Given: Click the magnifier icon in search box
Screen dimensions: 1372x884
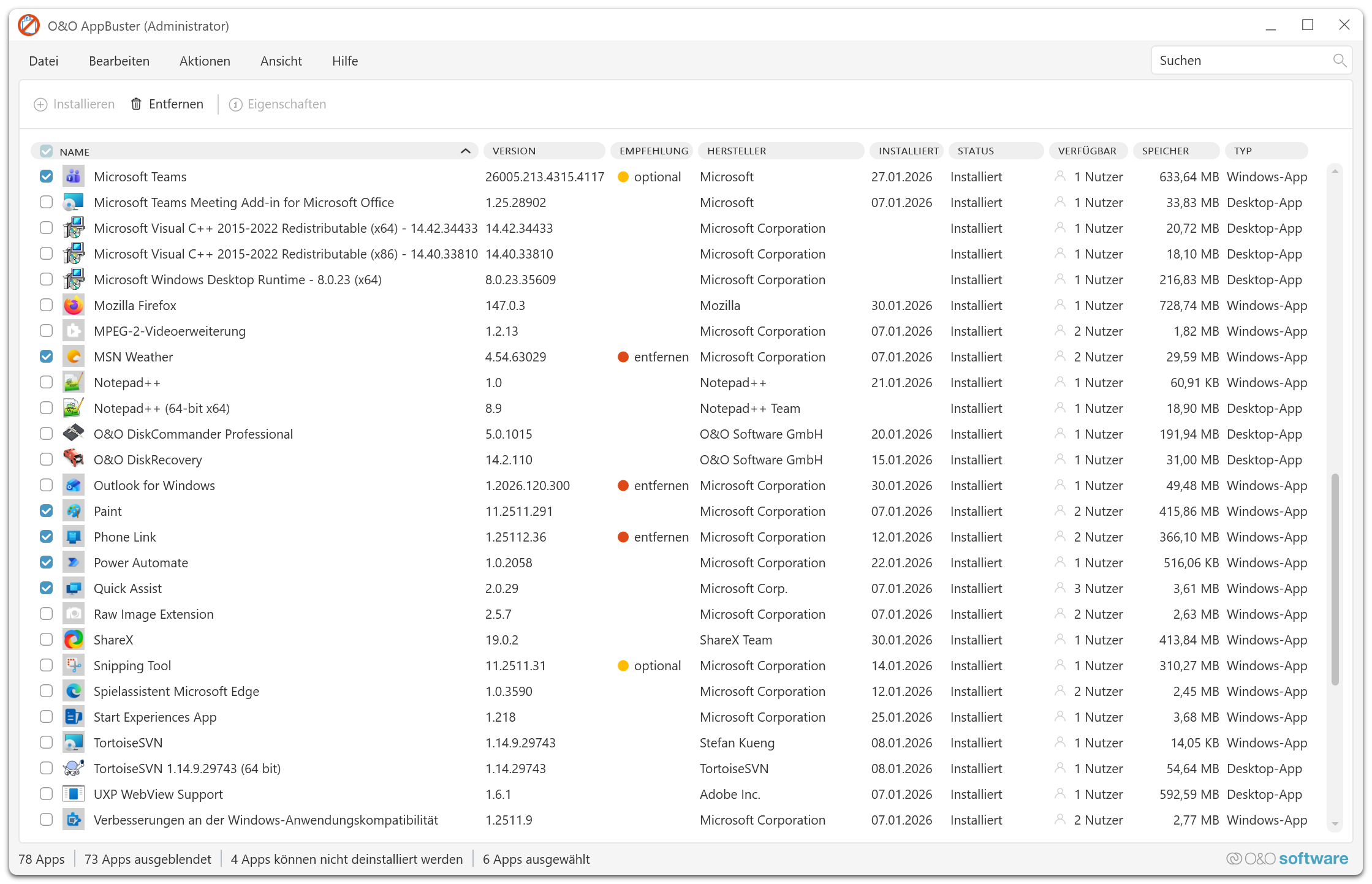Looking at the screenshot, I should (1339, 61).
